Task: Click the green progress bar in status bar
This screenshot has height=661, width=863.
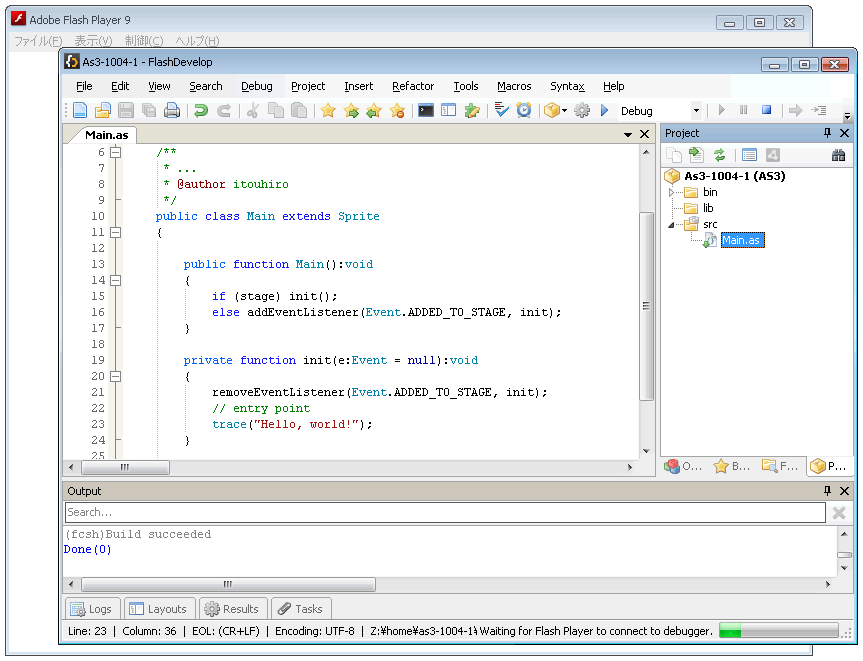Action: click(779, 631)
